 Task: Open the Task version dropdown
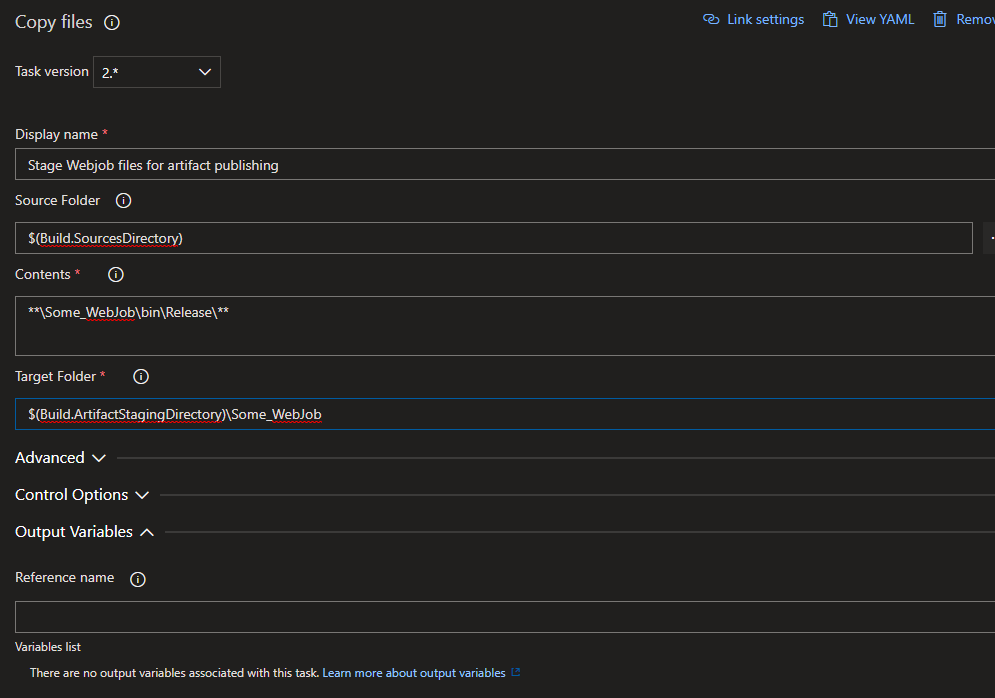(x=157, y=72)
